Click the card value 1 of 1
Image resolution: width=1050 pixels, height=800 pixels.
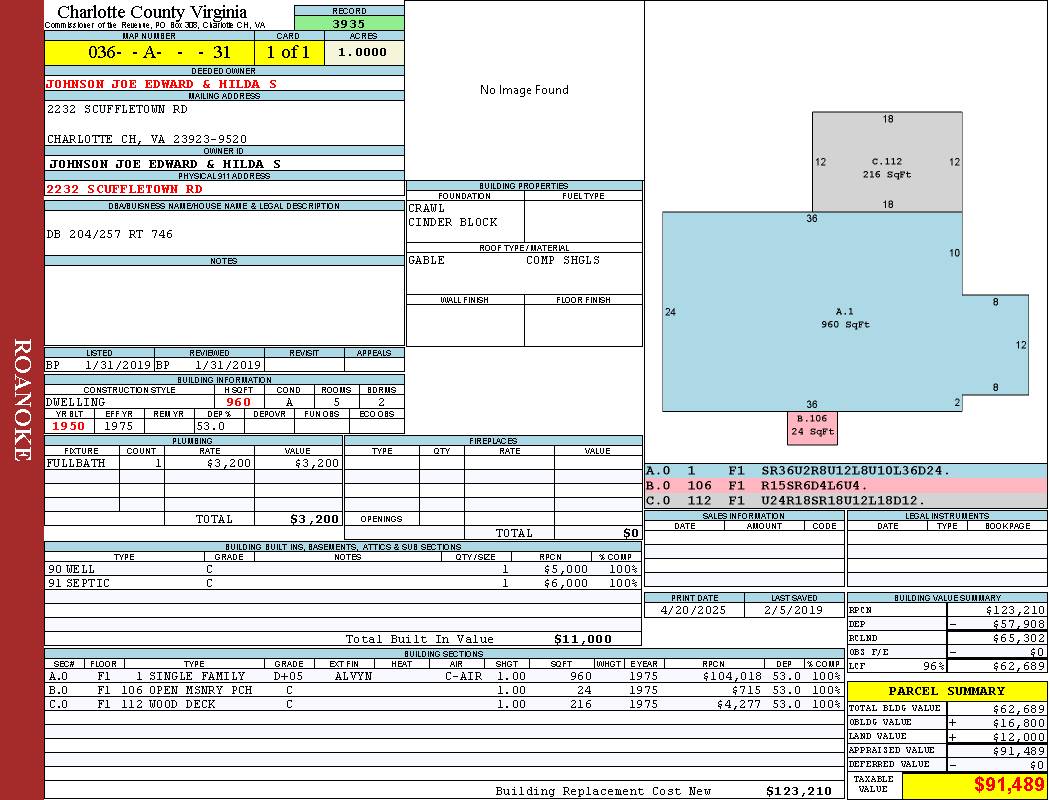[289, 52]
